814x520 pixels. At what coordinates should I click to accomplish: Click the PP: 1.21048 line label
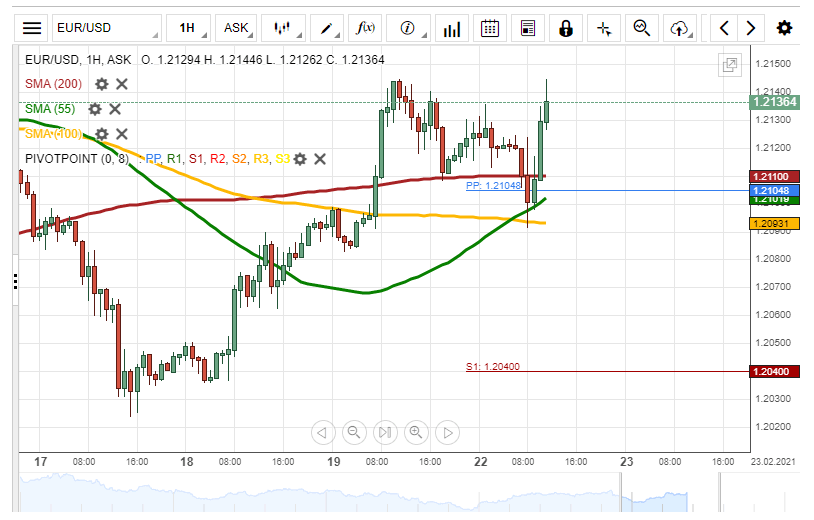493,186
